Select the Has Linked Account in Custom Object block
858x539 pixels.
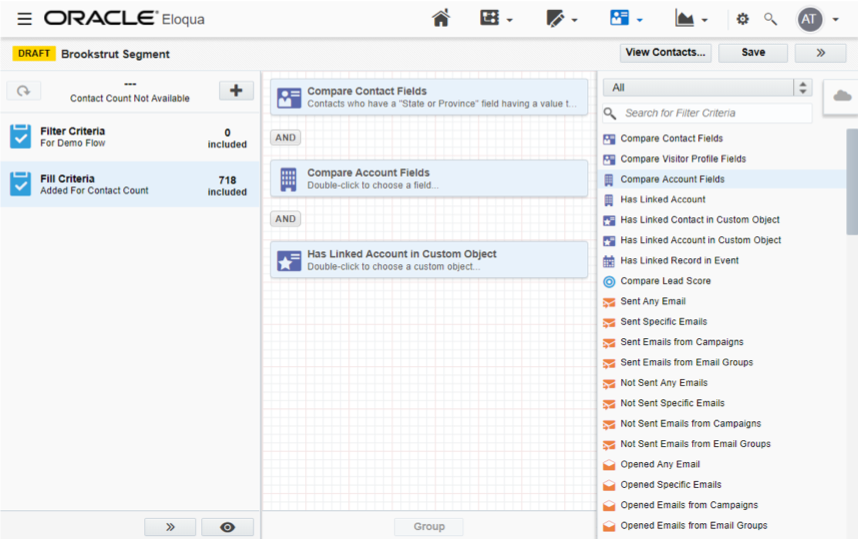[429, 260]
